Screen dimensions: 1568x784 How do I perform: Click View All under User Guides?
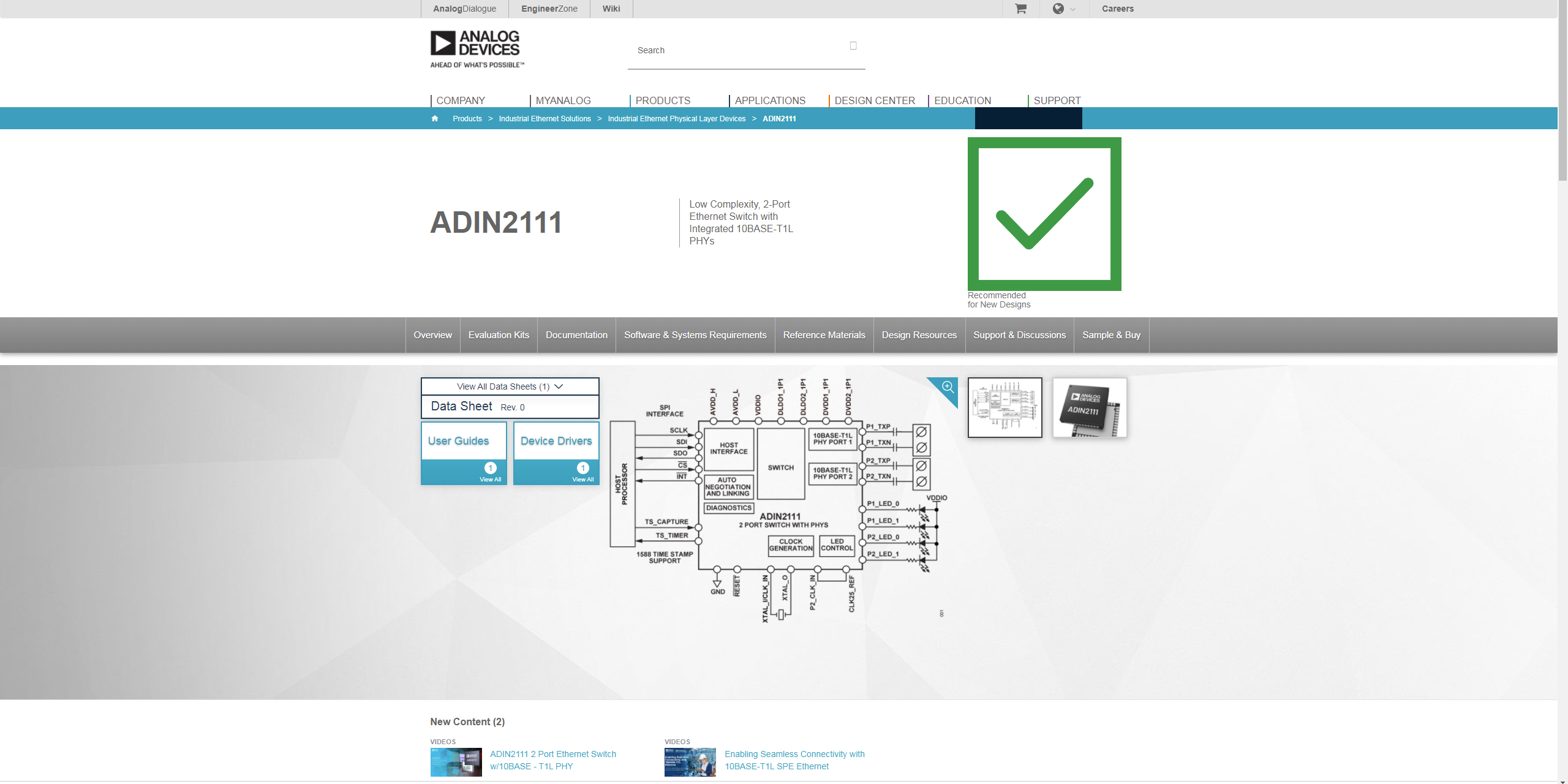pos(490,479)
